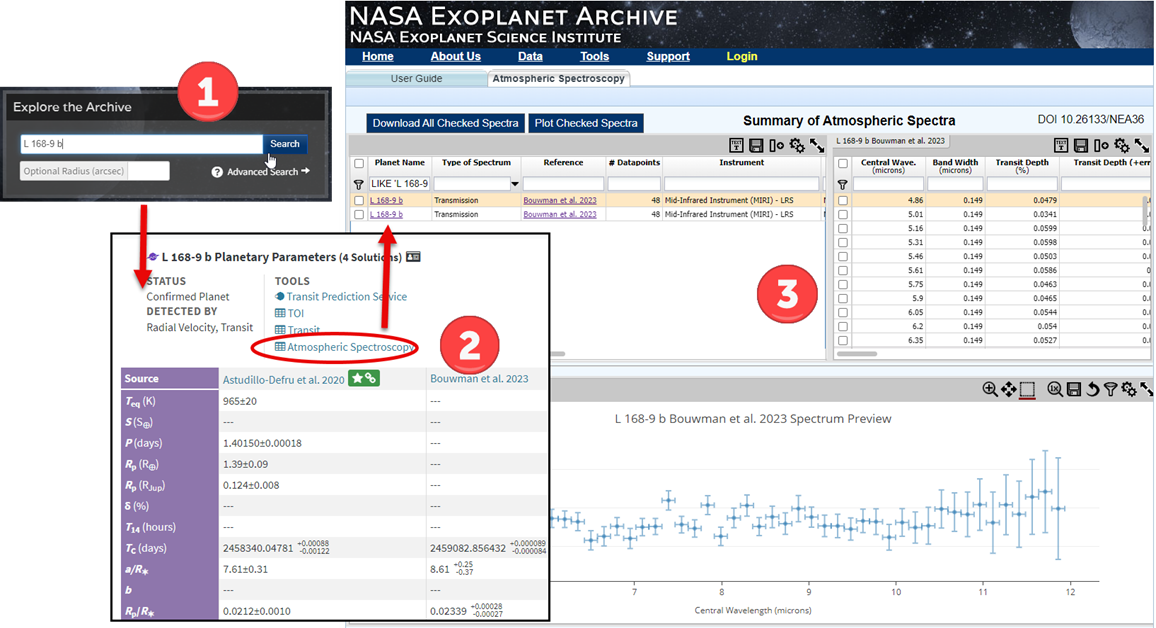Select pan arrows tool in plot toolbar
Image resolution: width=1156 pixels, height=628 pixels.
pos(1008,389)
